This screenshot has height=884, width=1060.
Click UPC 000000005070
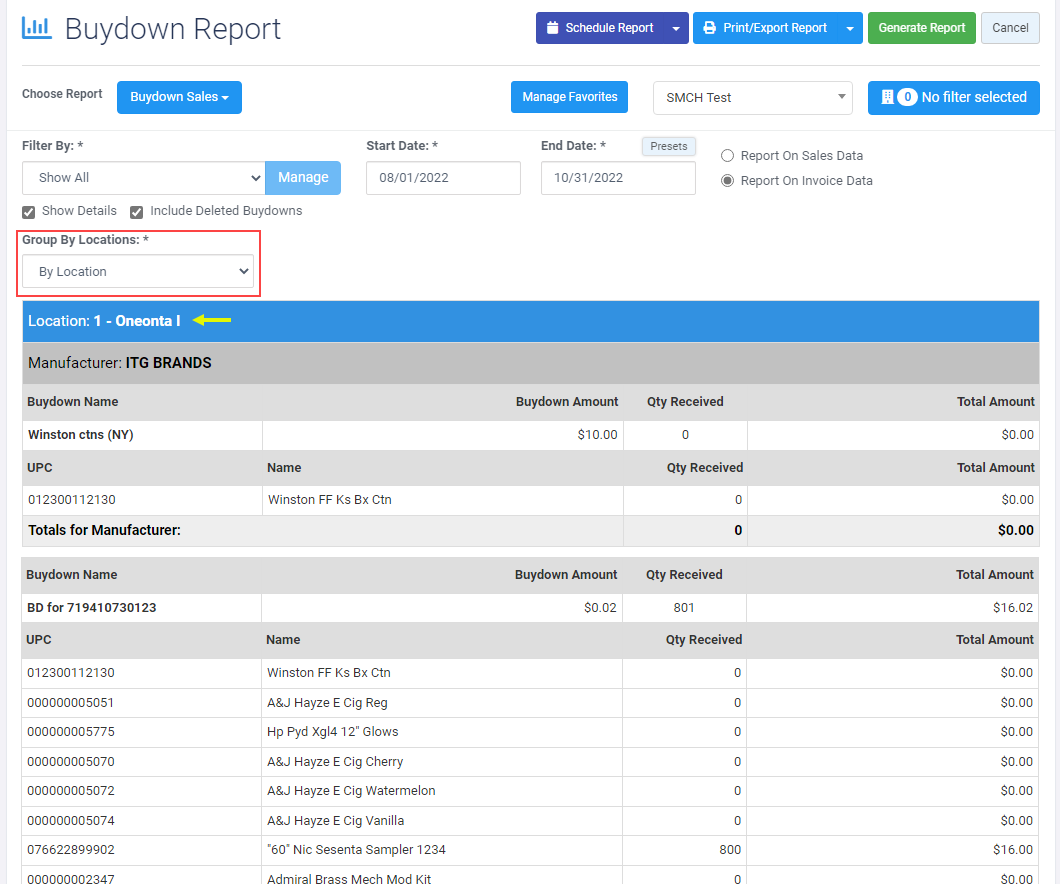click(x=71, y=762)
